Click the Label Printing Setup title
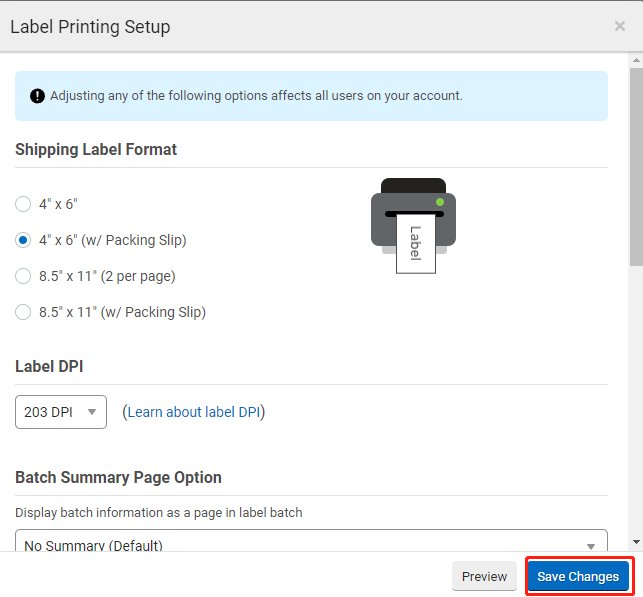The height and width of the screenshot is (597, 643). pos(90,27)
